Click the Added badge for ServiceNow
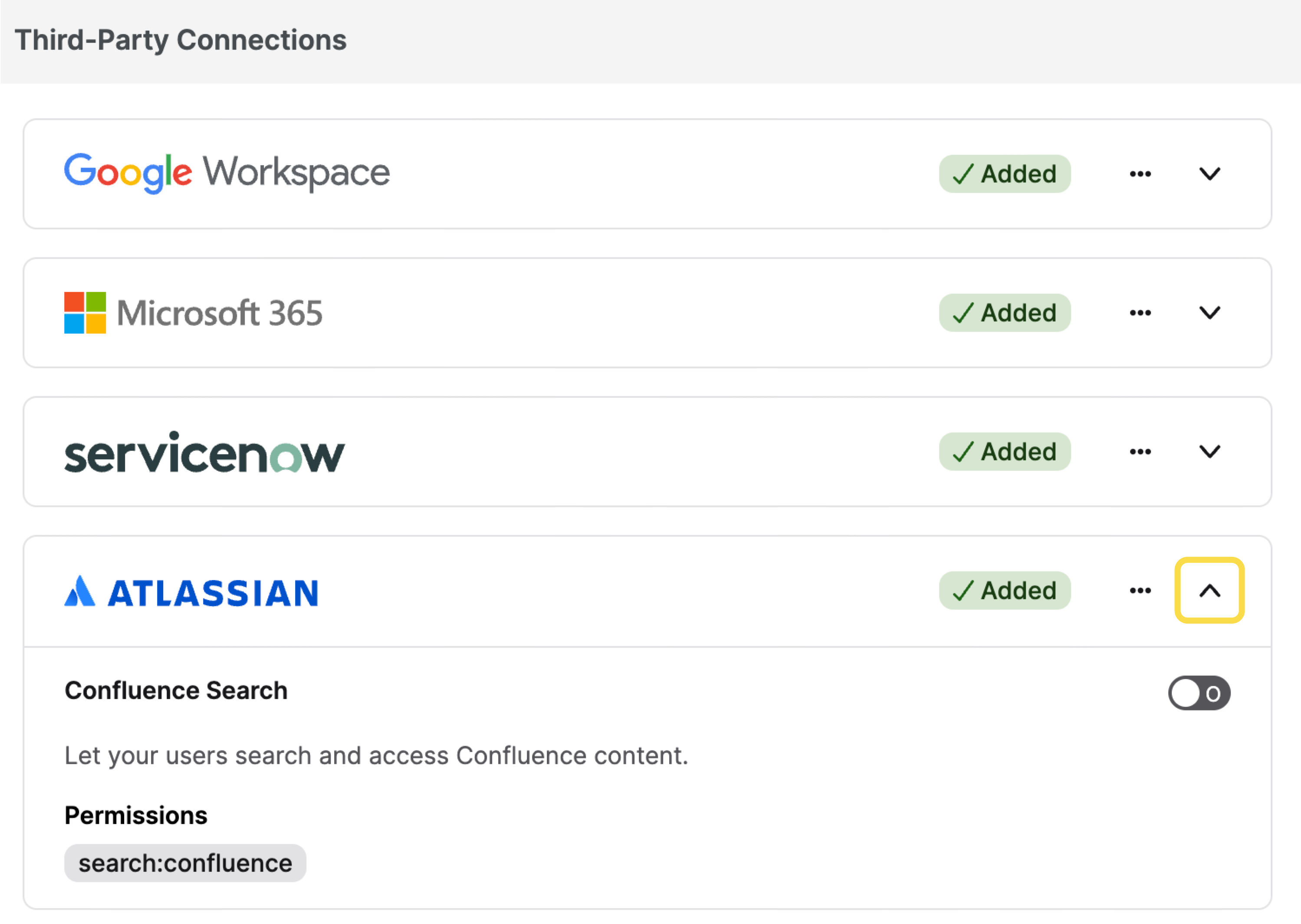The width and height of the screenshot is (1301, 924). click(1005, 452)
